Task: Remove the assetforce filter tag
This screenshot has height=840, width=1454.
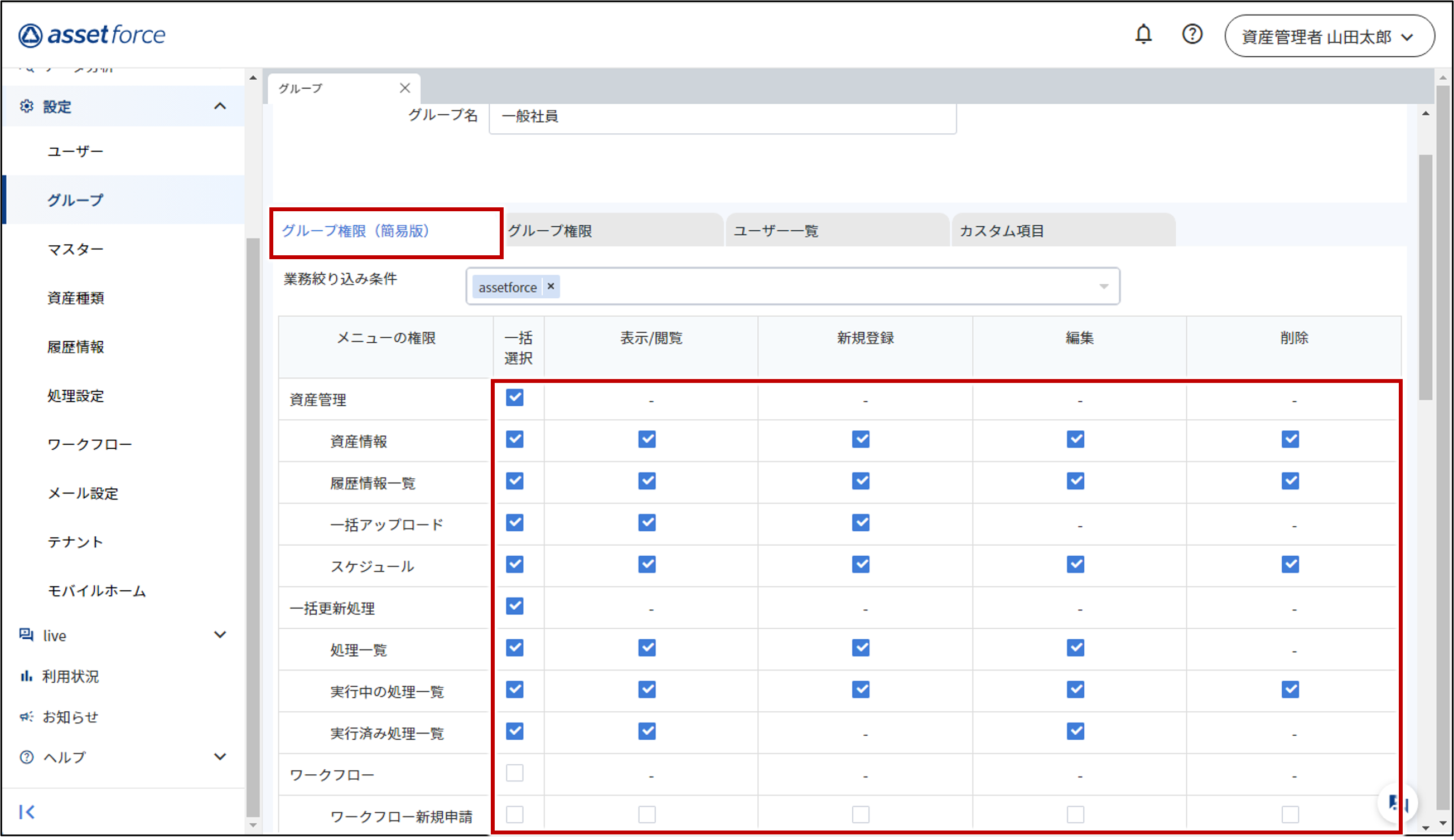Action: 551,286
